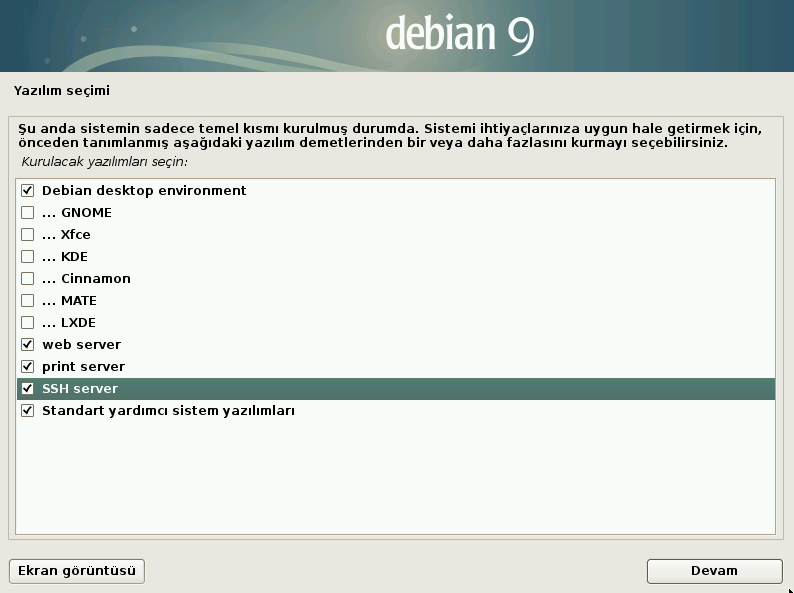Screen dimensions: 794x593
Task: Click the 'web server' row label
Action: (x=82, y=345)
